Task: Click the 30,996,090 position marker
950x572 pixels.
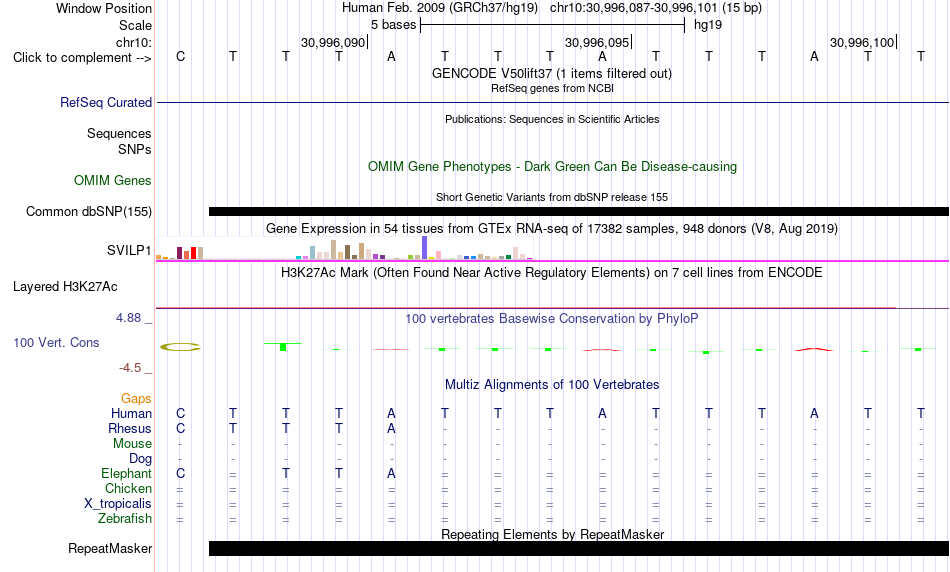Action: coord(334,42)
